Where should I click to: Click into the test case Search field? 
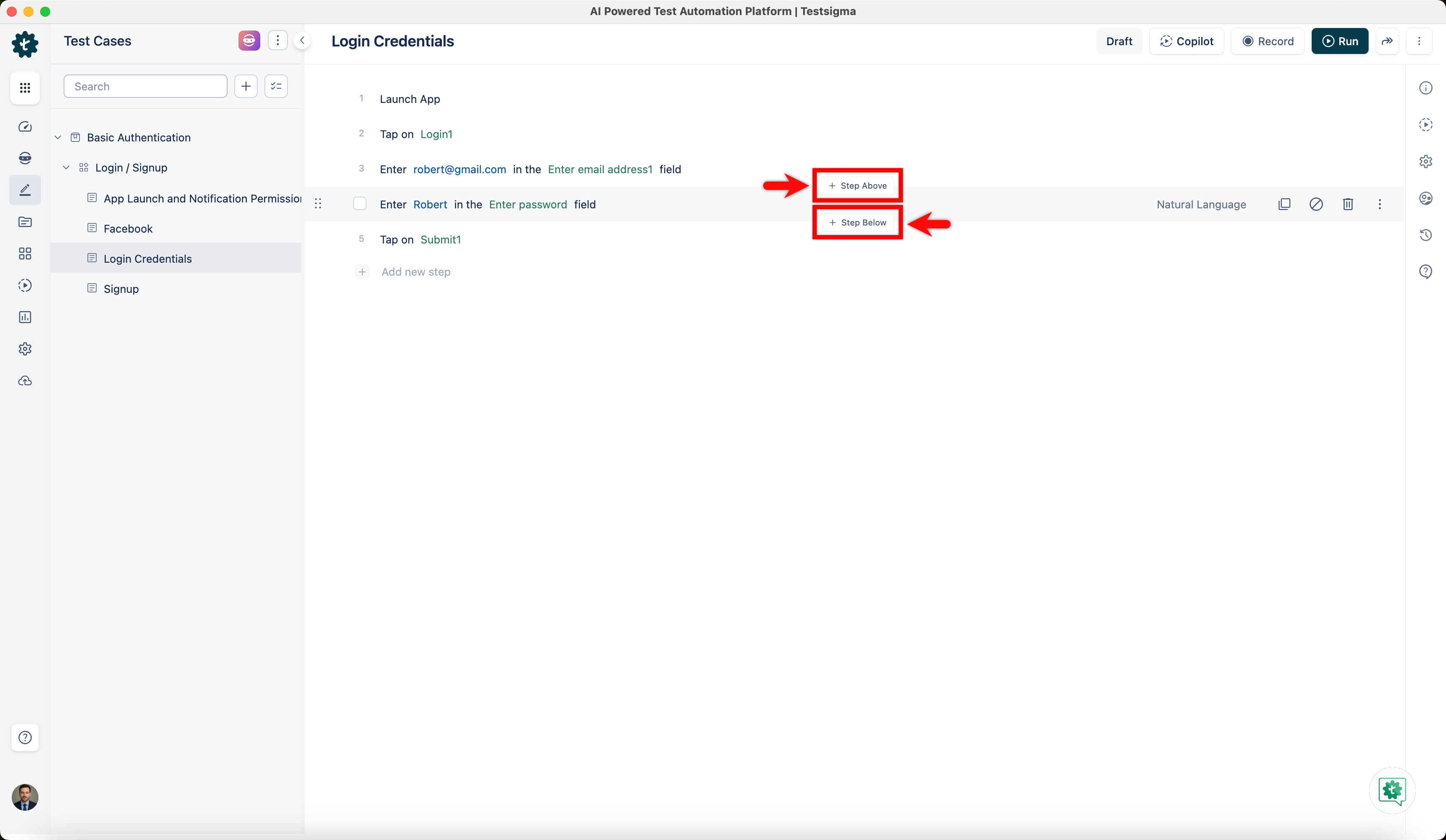tap(145, 86)
